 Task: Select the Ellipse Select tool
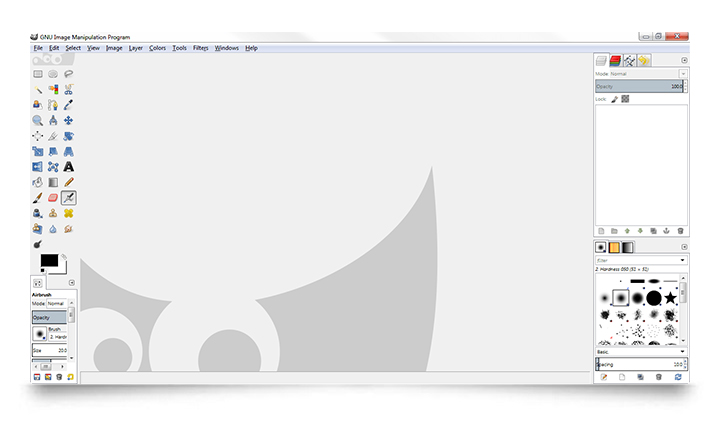pos(53,74)
